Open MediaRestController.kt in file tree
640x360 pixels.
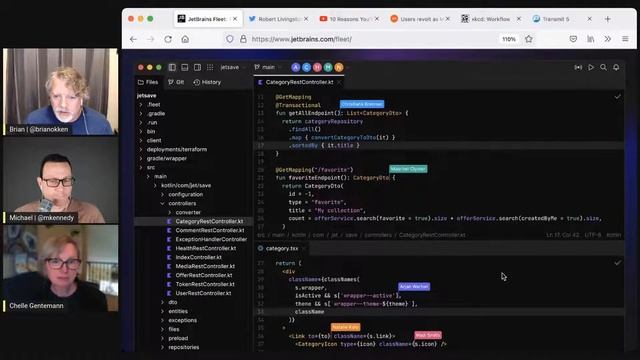click(205, 266)
